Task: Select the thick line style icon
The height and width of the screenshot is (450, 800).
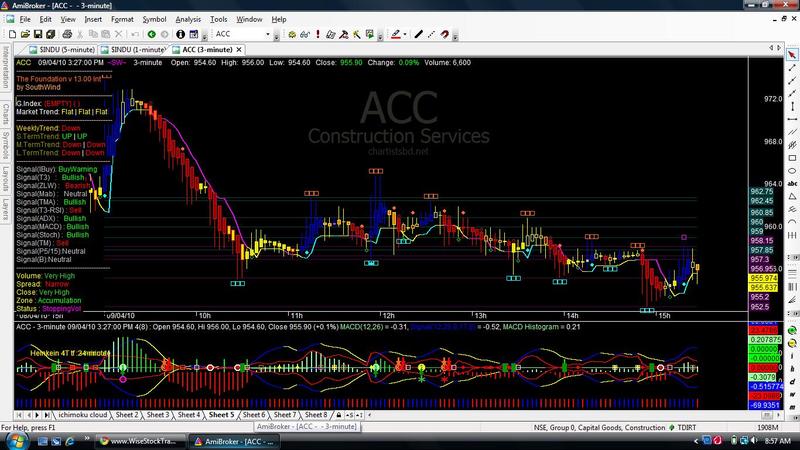Action: click(x=418, y=34)
